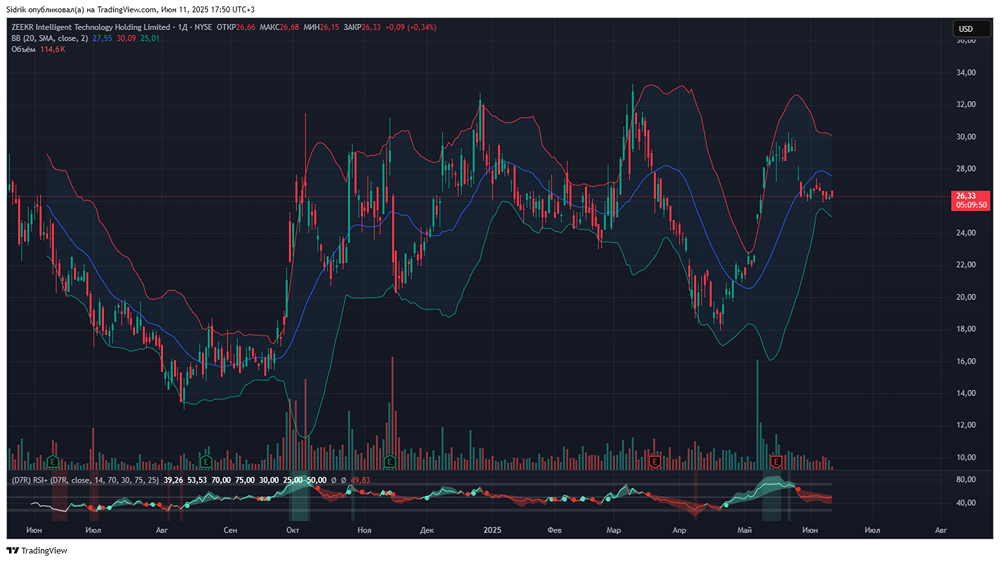Click the Апр label on the time axis
Image resolution: width=1000 pixels, height=562 pixels.
[679, 530]
